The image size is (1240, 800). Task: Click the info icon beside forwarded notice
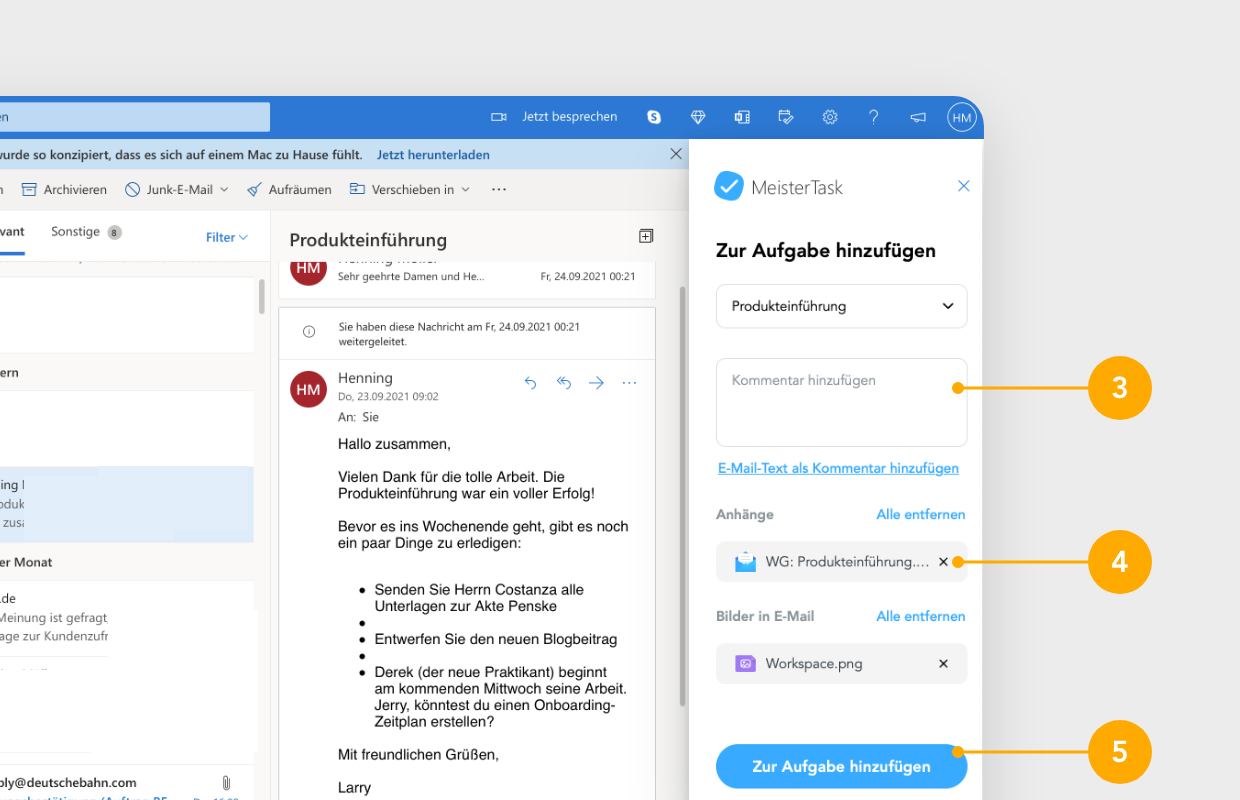[309, 332]
